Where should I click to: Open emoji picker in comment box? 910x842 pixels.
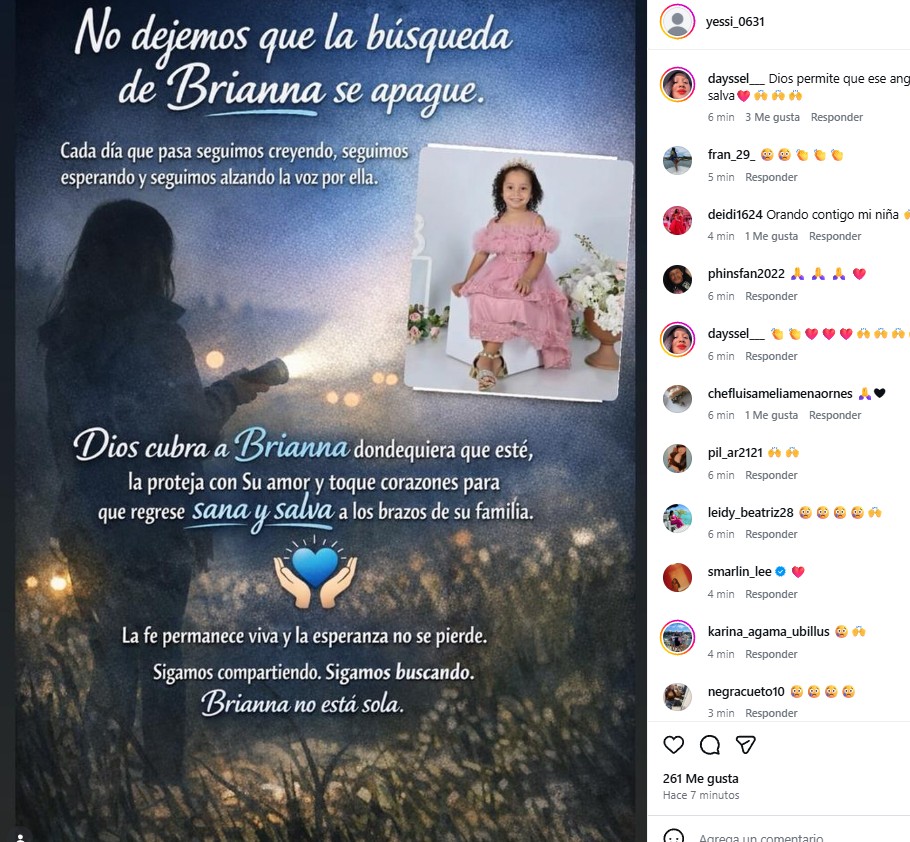(x=673, y=837)
